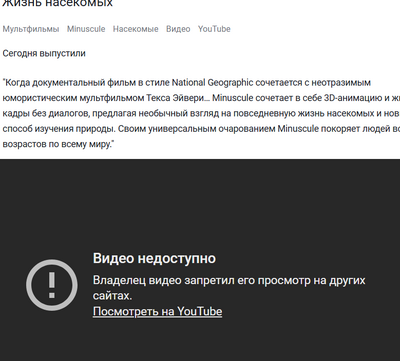
Task: Open the Мультфильмы tag
Action: click(x=31, y=29)
